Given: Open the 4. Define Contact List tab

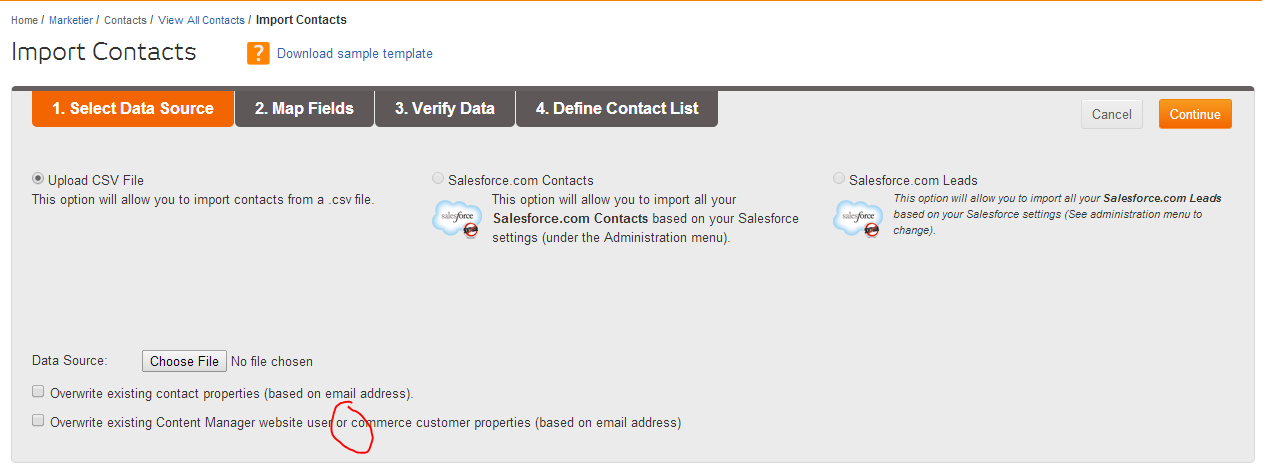Looking at the screenshot, I should [617, 109].
